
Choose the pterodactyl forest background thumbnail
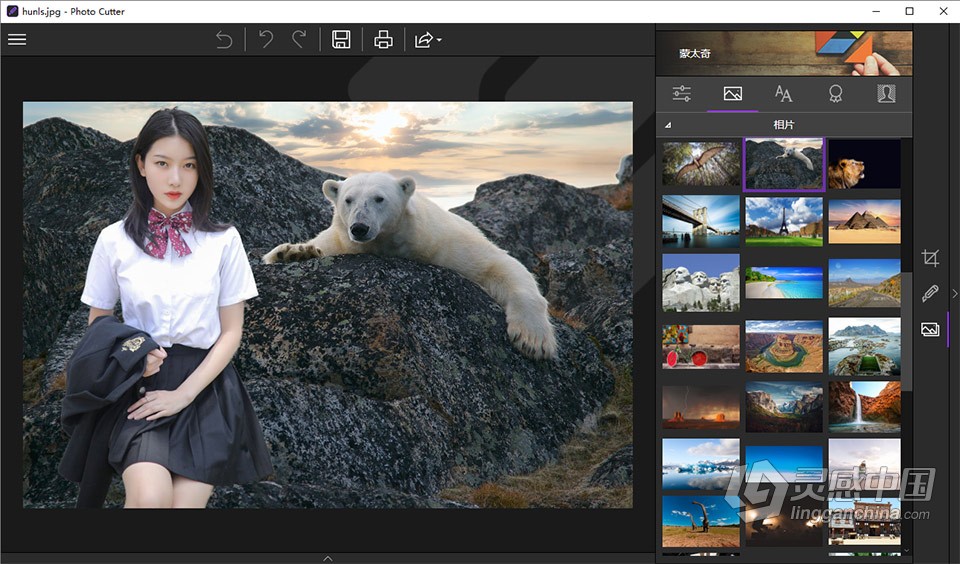[701, 164]
